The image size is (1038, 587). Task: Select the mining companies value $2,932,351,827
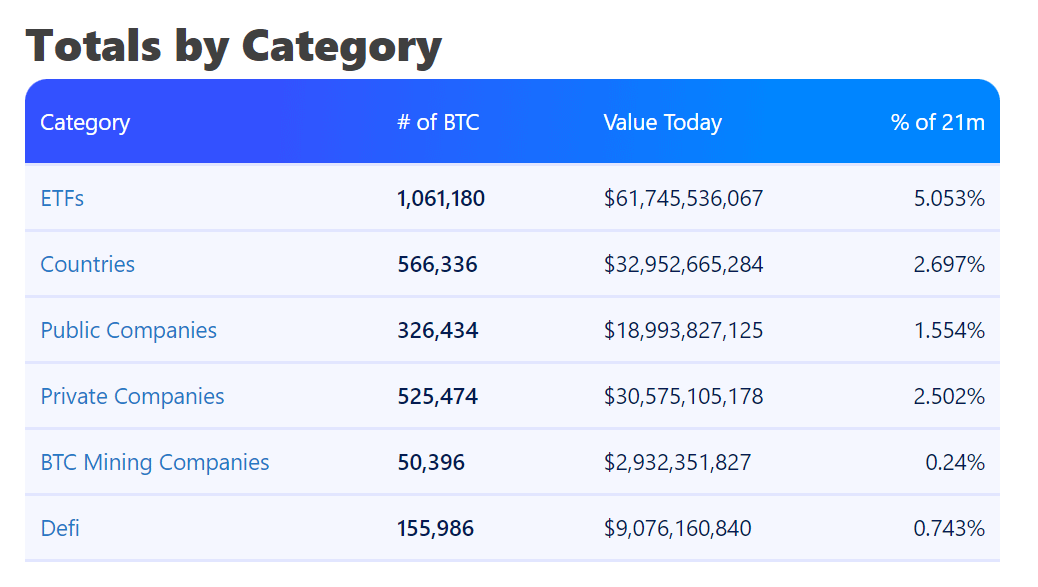(x=677, y=462)
